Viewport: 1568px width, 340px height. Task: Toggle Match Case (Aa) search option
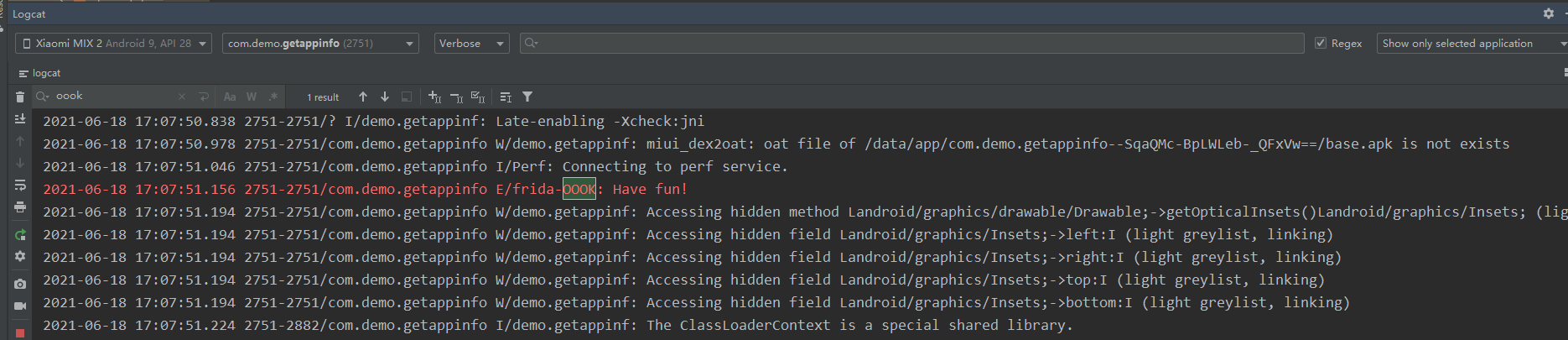point(230,97)
